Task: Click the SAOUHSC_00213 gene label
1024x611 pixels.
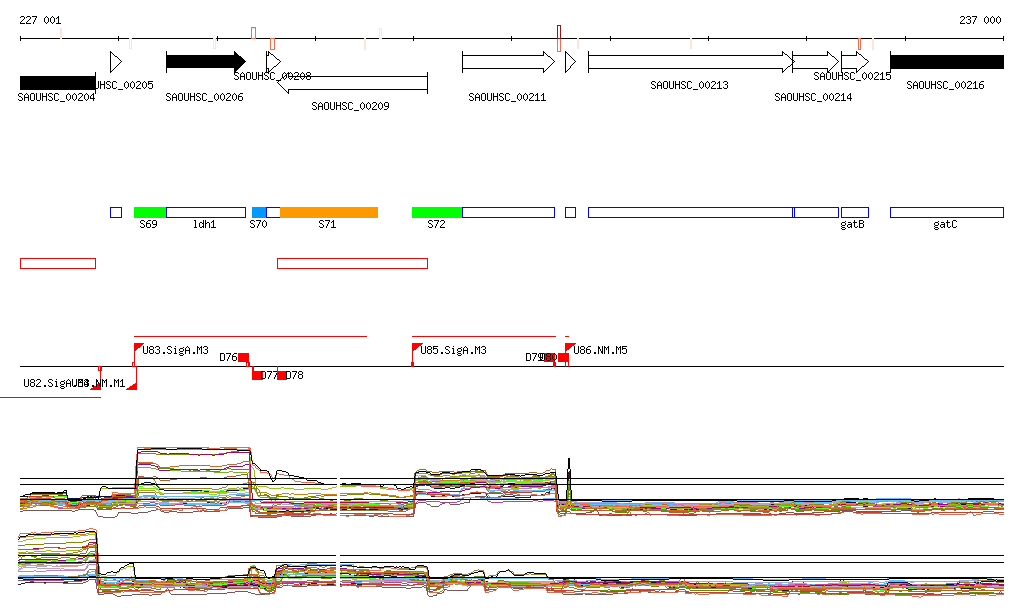Action: [689, 86]
